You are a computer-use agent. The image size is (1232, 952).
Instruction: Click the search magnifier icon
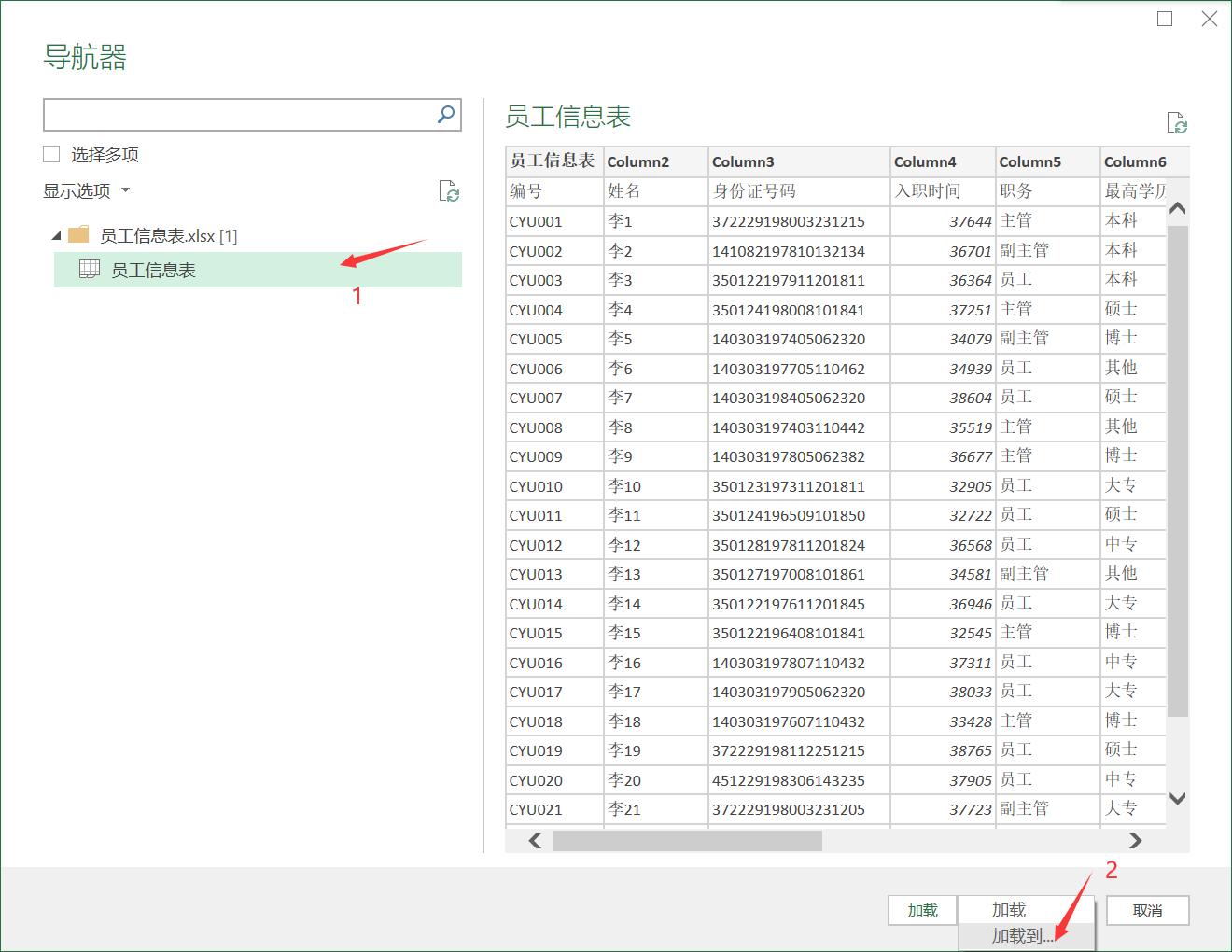click(x=447, y=114)
